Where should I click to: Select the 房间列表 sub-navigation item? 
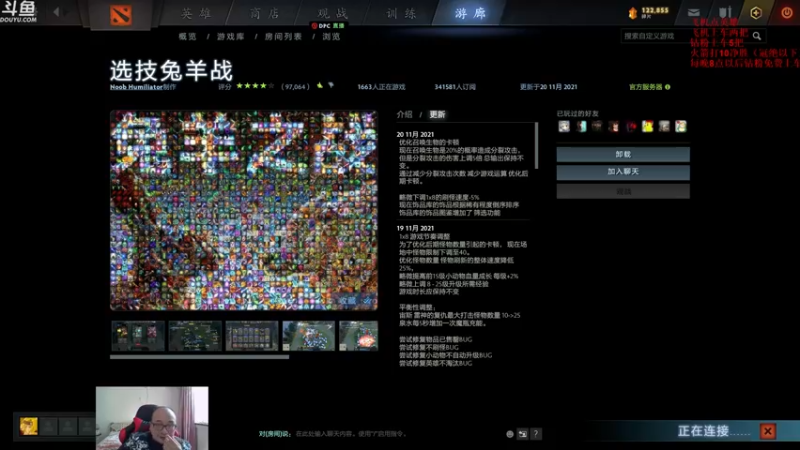(283, 37)
